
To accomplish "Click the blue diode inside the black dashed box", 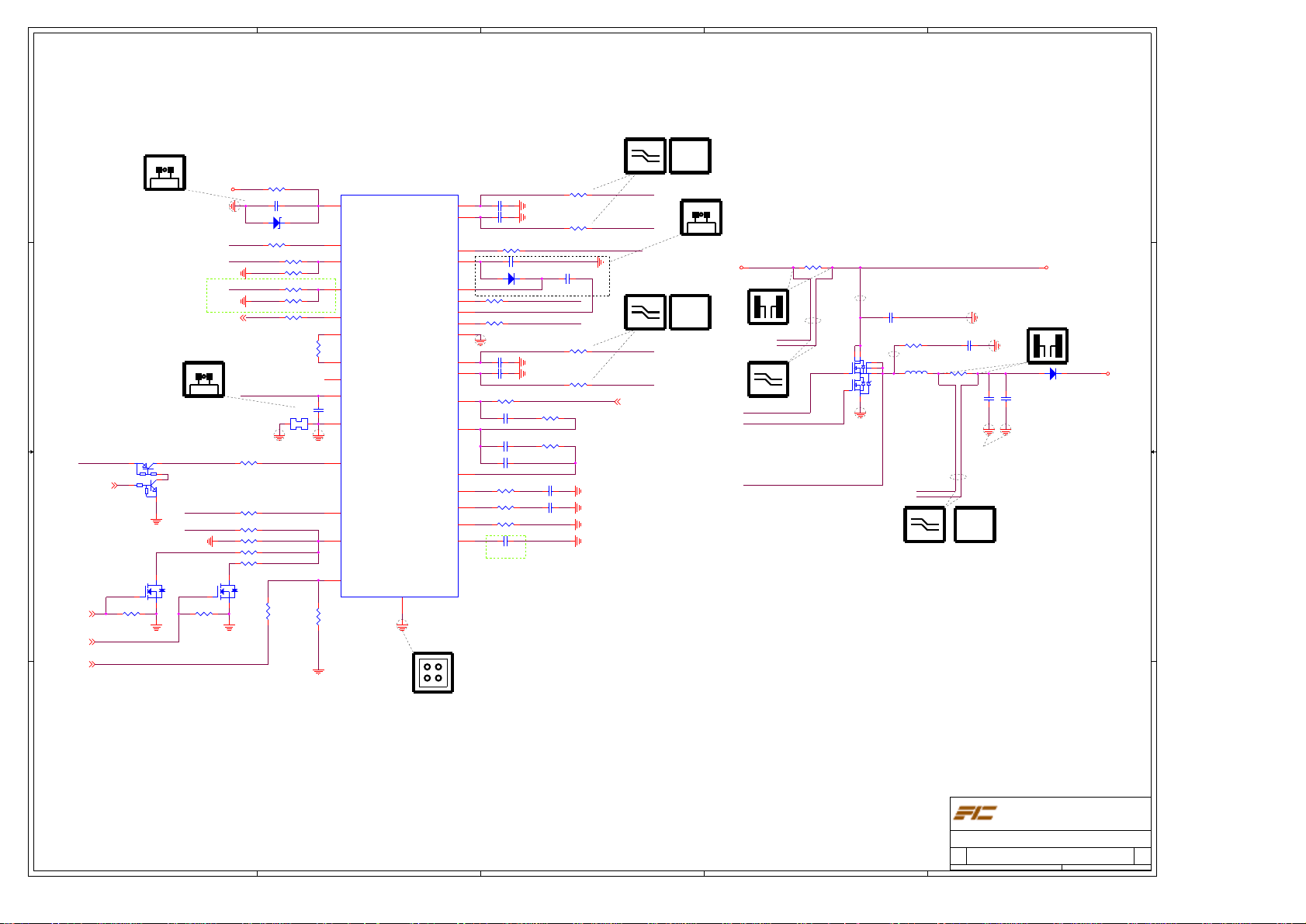I will [x=511, y=279].
